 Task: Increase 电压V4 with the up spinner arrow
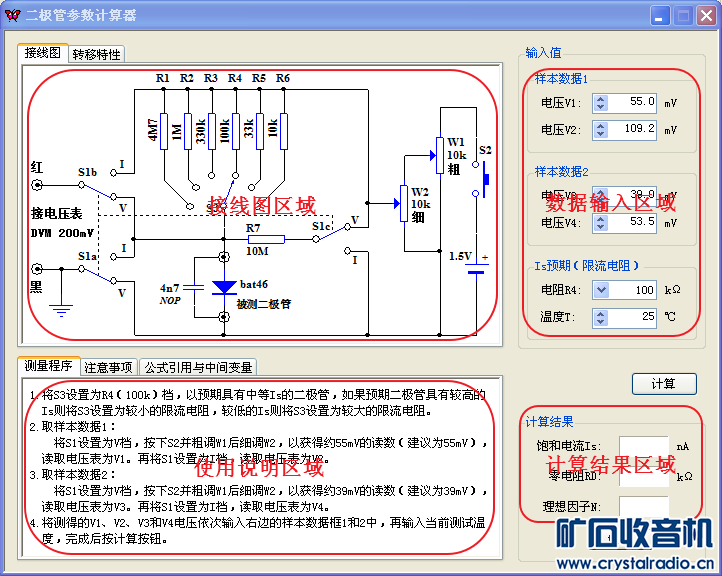[600, 219]
